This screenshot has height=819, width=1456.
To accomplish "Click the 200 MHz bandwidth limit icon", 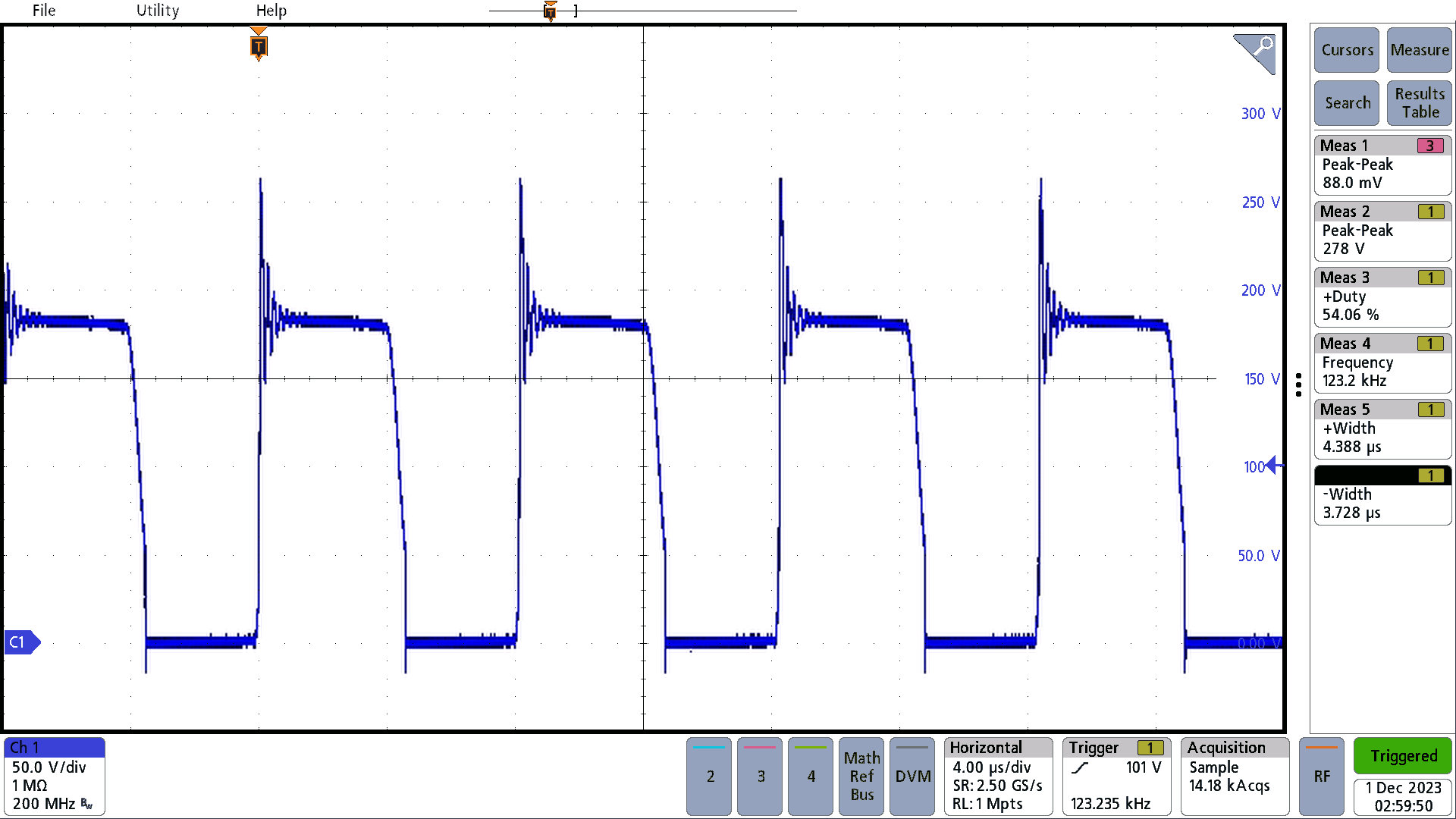I will [x=87, y=804].
